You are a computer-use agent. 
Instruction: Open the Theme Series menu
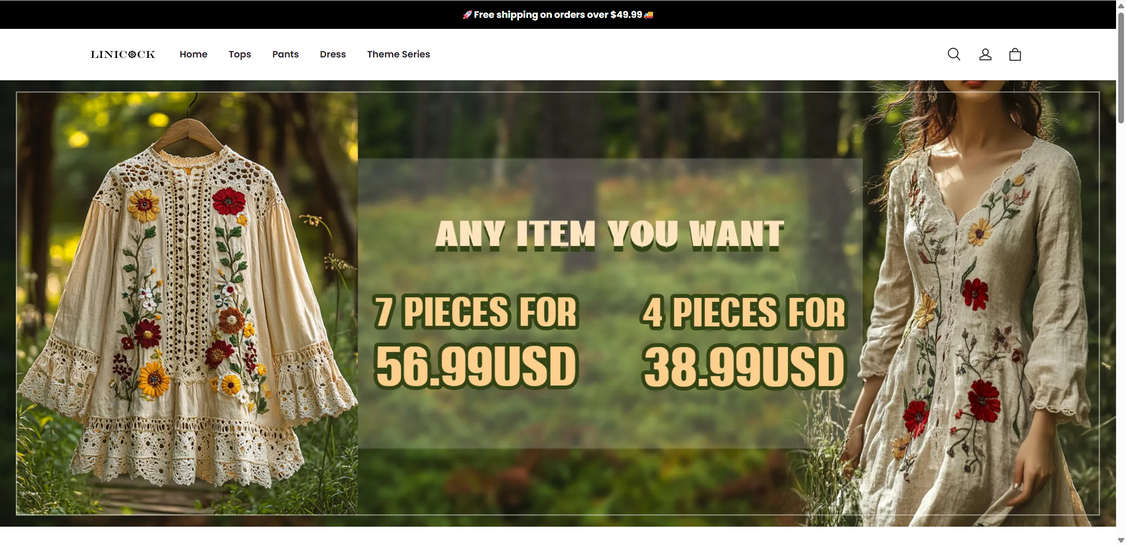tap(399, 54)
